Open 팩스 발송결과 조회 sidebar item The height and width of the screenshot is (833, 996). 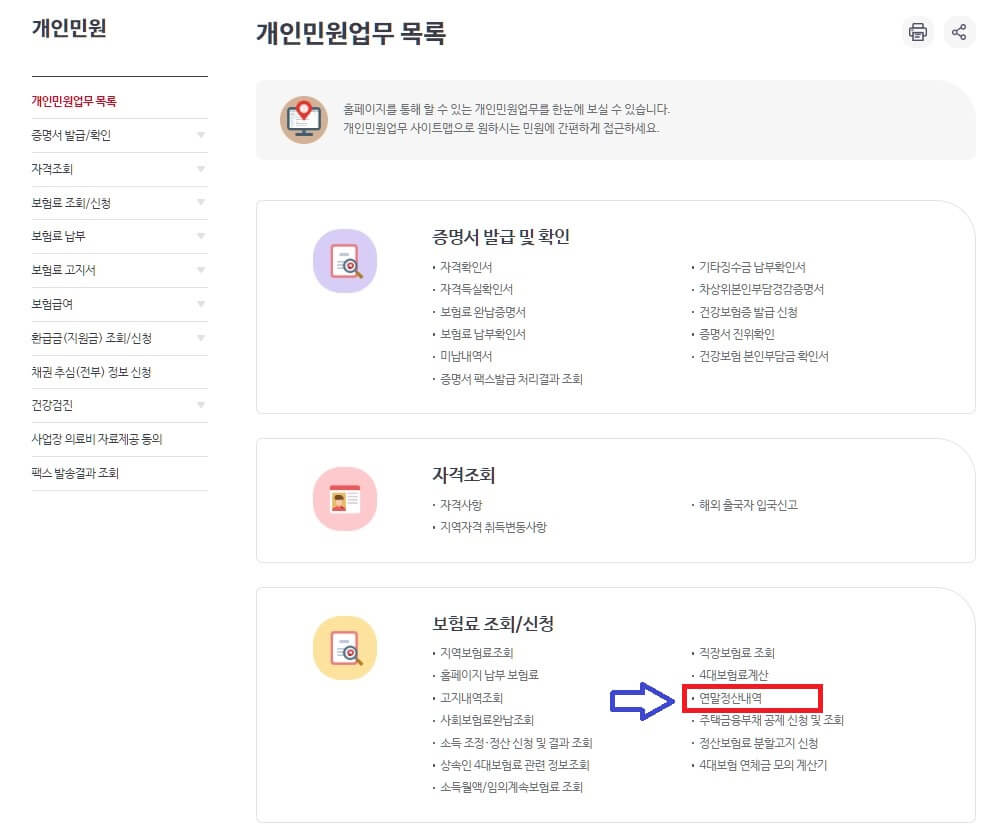coord(75,473)
